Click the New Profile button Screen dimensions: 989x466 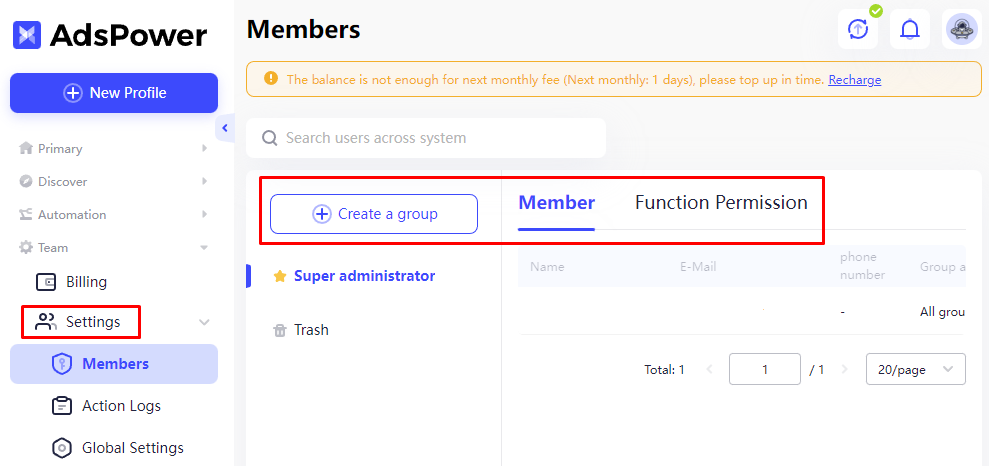(114, 93)
